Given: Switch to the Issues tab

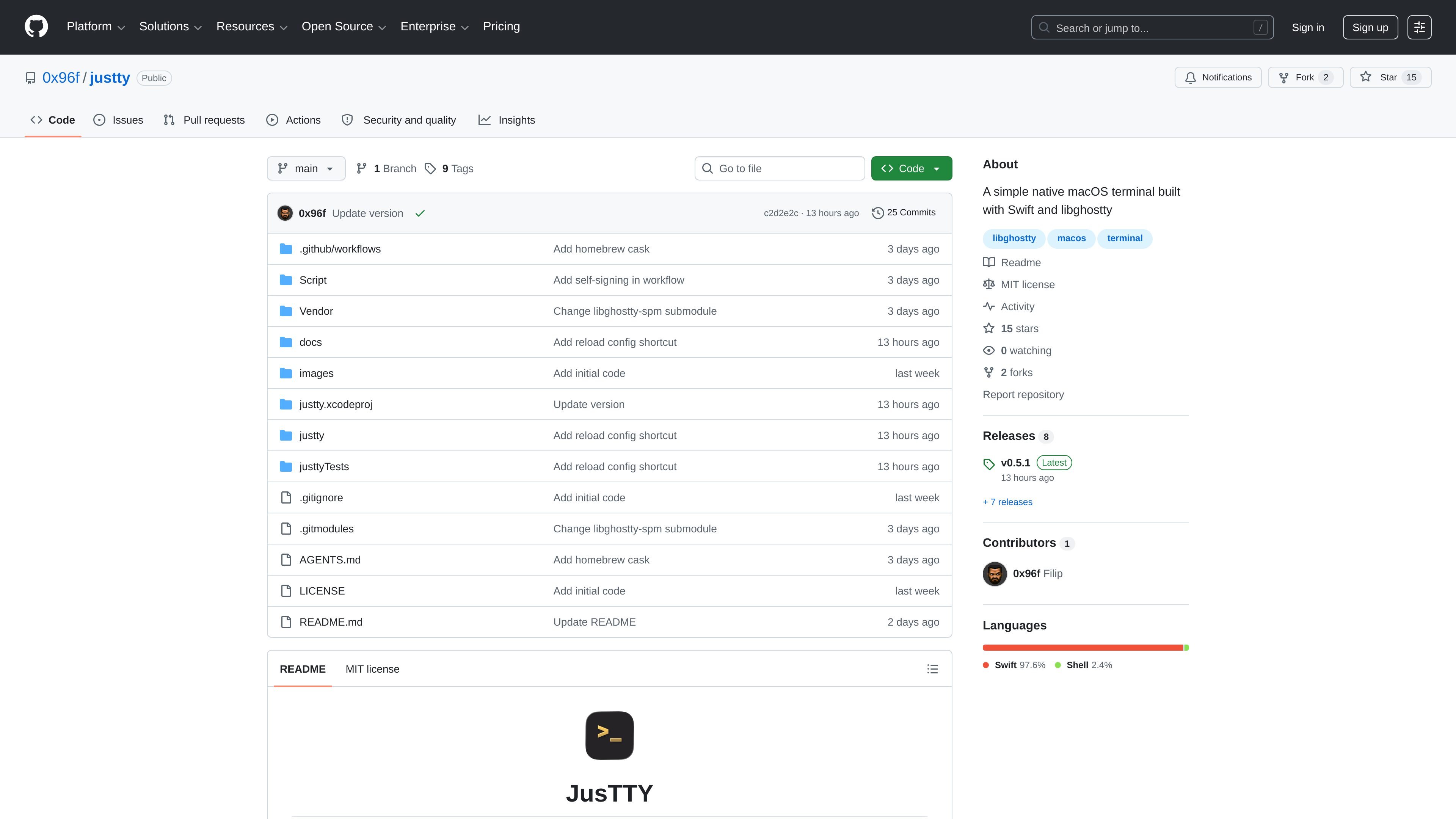Looking at the screenshot, I should pyautogui.click(x=118, y=120).
